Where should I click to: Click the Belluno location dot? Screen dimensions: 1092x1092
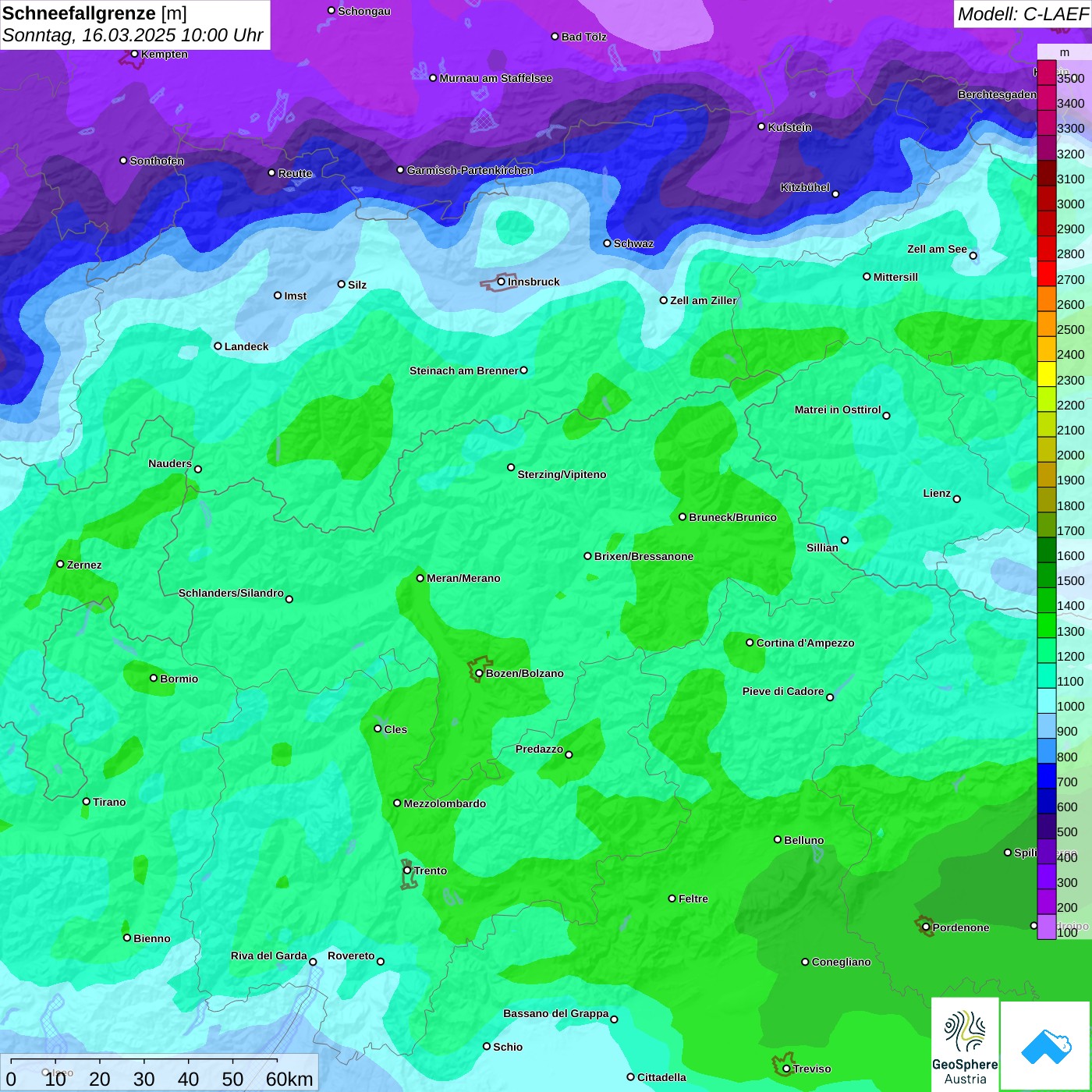778,839
